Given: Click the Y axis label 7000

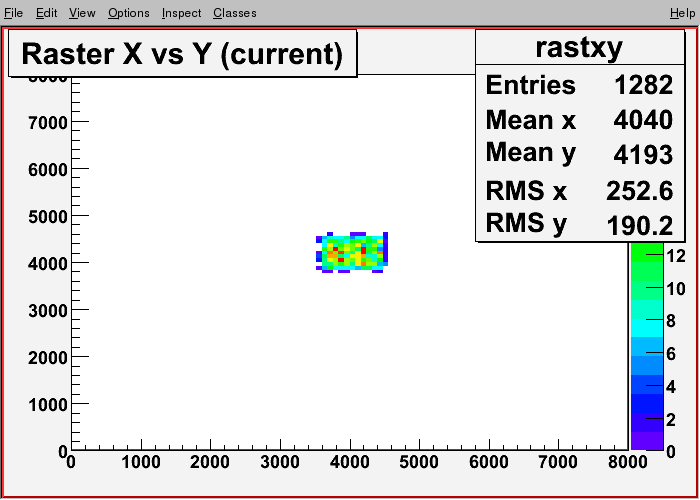Looking at the screenshot, I should click(48, 122).
